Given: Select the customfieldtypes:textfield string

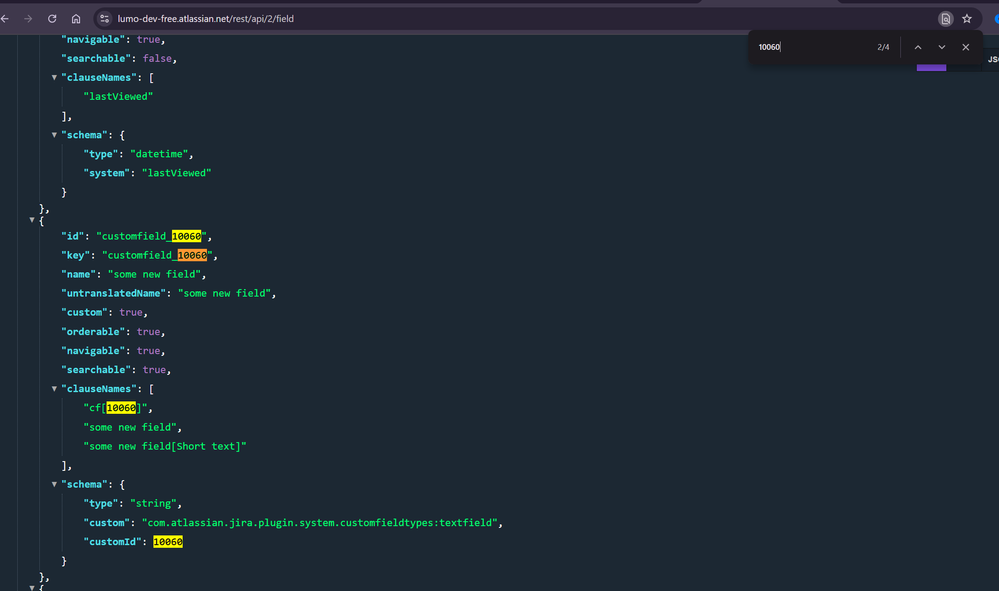Looking at the screenshot, I should tap(320, 523).
